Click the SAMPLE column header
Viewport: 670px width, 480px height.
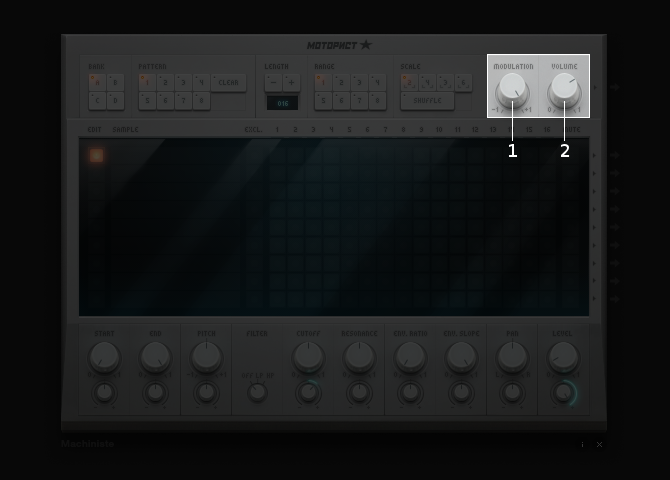pyautogui.click(x=126, y=130)
